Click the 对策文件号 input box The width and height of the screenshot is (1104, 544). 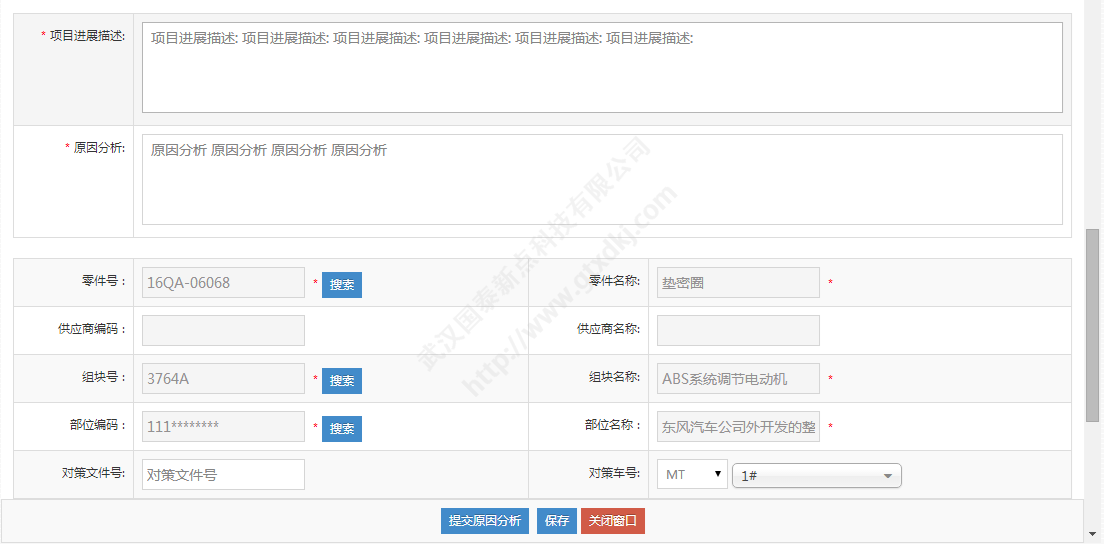click(x=223, y=475)
